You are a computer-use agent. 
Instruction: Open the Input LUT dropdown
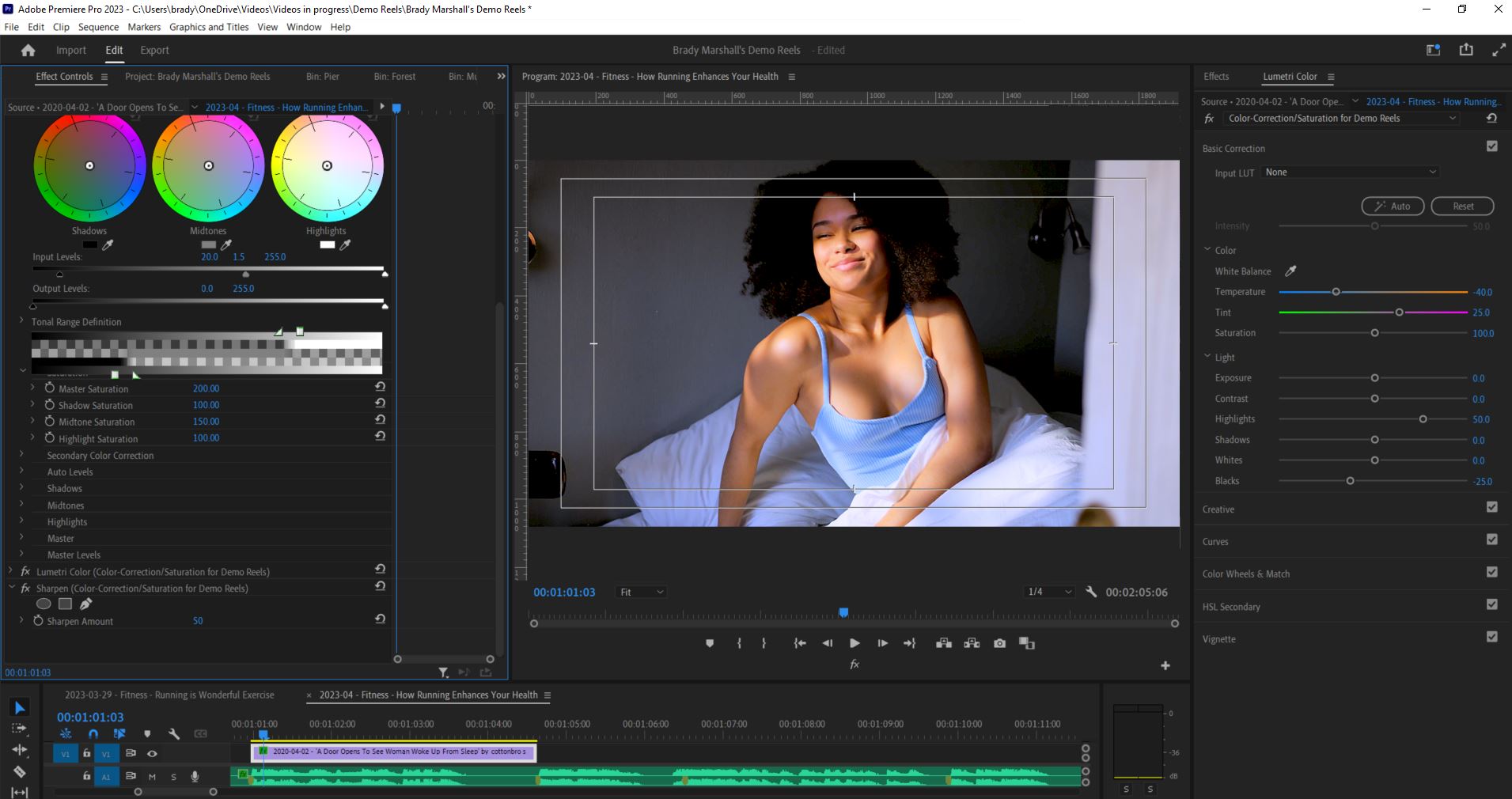point(1351,172)
